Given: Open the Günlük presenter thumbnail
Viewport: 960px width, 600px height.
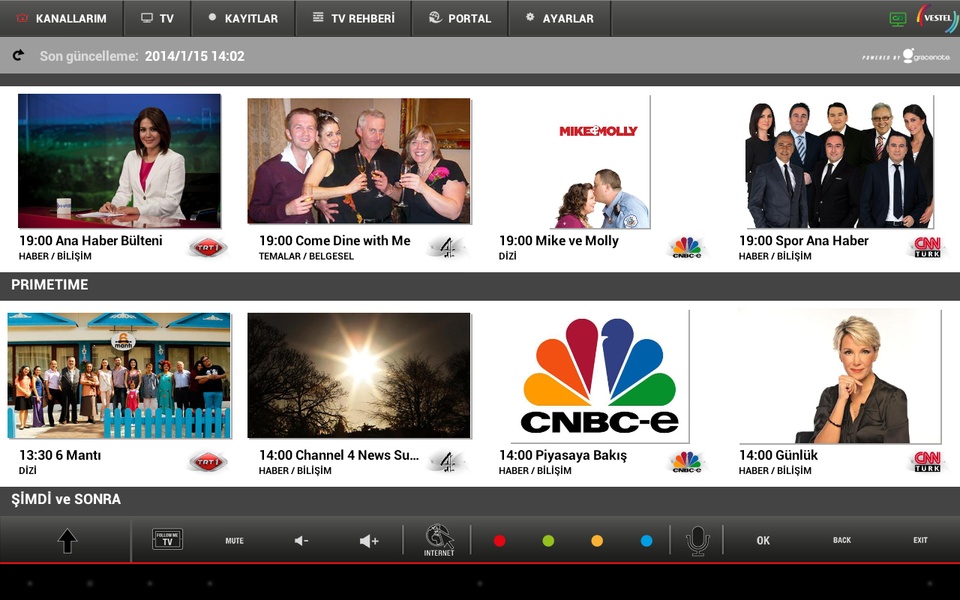Looking at the screenshot, I should [x=839, y=376].
